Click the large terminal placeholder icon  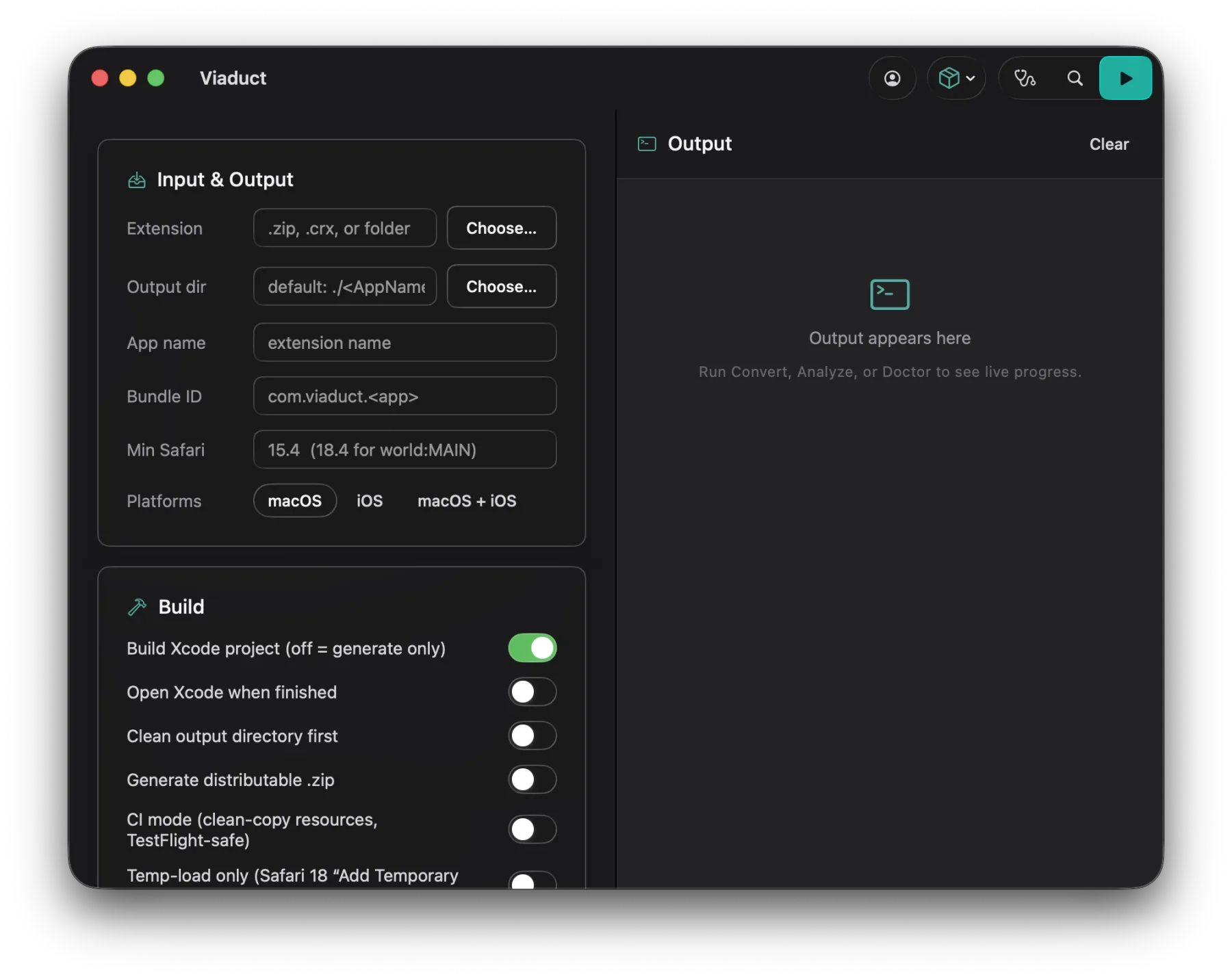889,294
